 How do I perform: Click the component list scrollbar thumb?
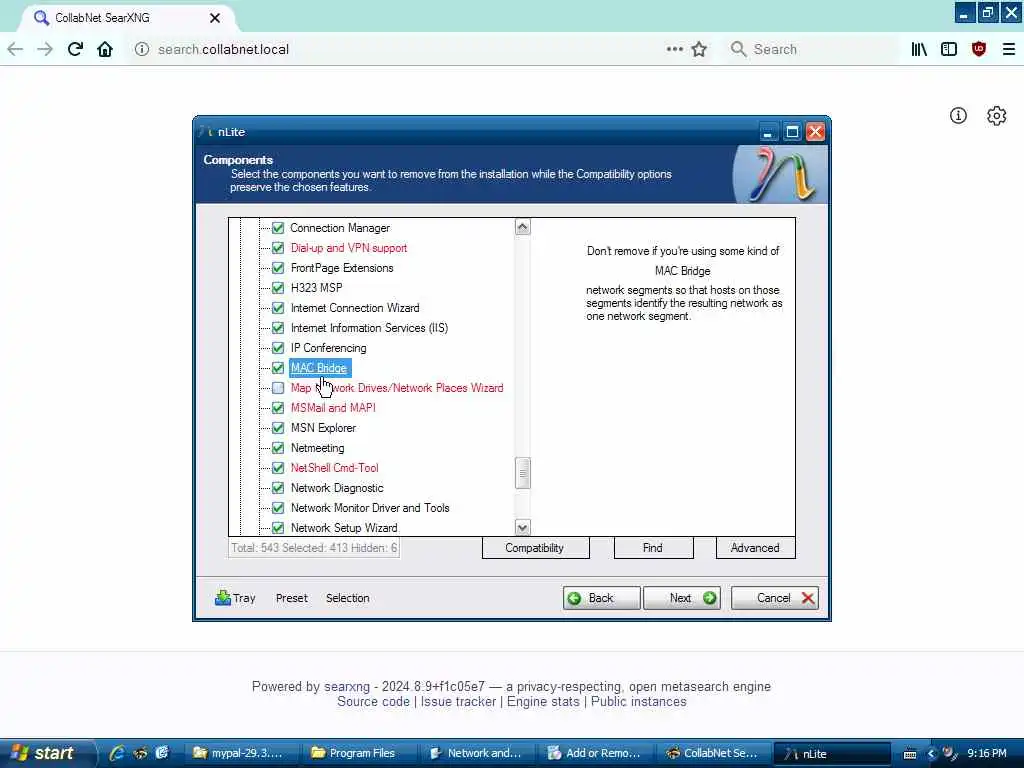522,473
